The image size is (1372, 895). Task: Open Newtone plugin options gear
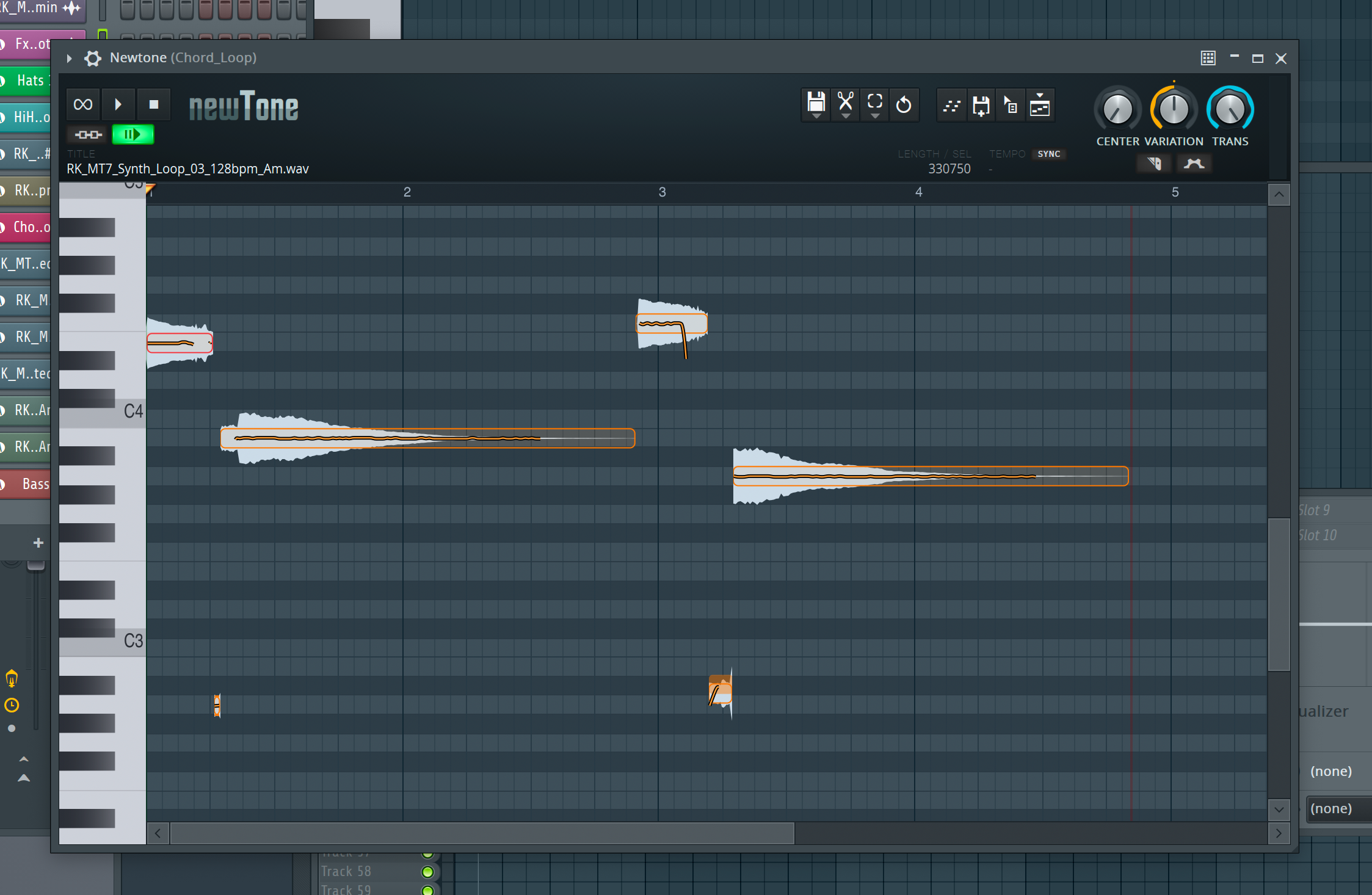93,58
